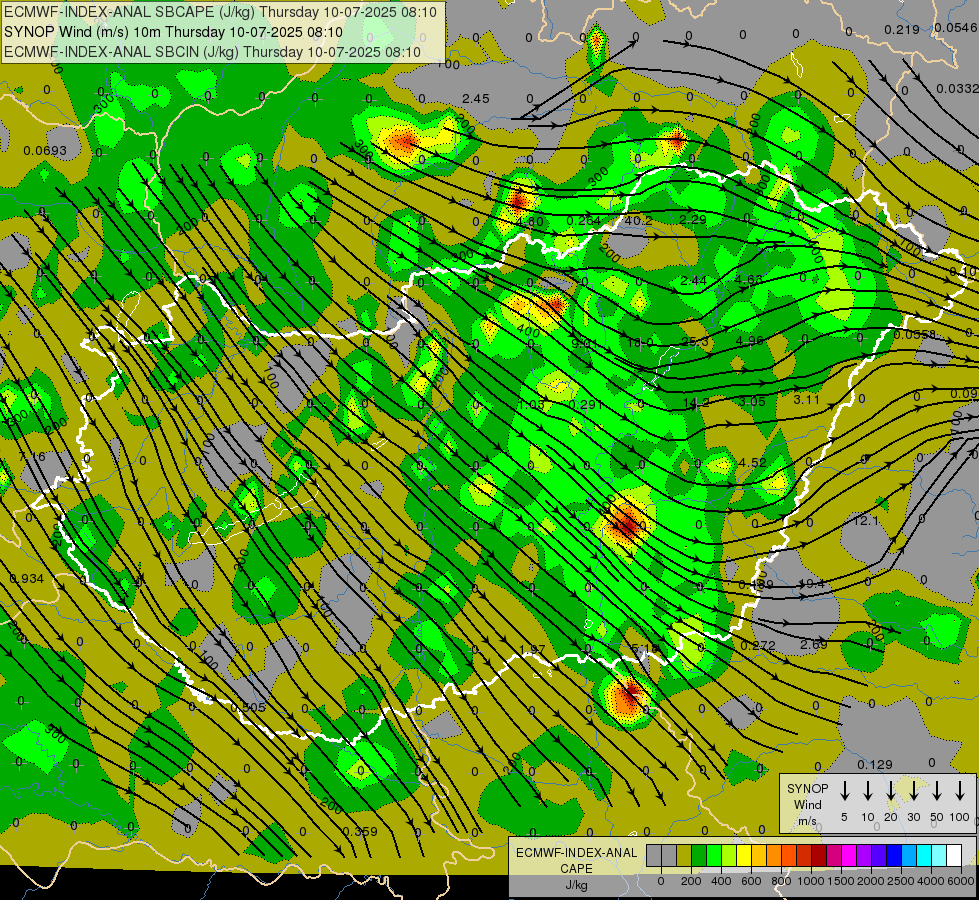Select the bright green CAPE legend swatch
Viewport: 979px width, 900px height.
pyautogui.click(x=714, y=856)
